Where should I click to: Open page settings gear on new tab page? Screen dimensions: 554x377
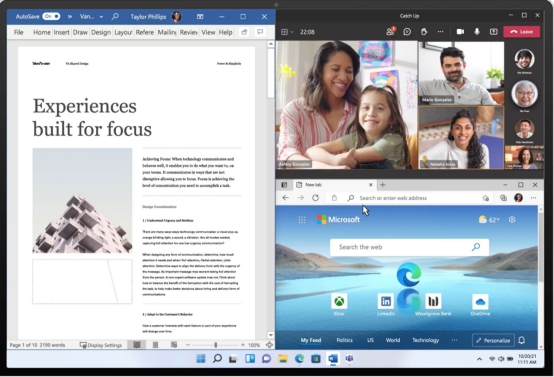512,220
